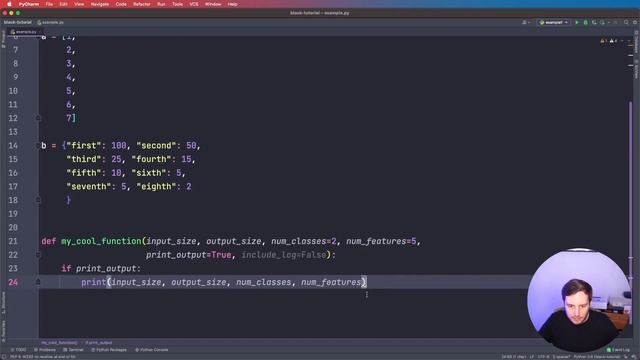The image size is (640, 360).
Task: Click 'if print_output' breadcrumb below editor
Action: pyautogui.click(x=98, y=342)
